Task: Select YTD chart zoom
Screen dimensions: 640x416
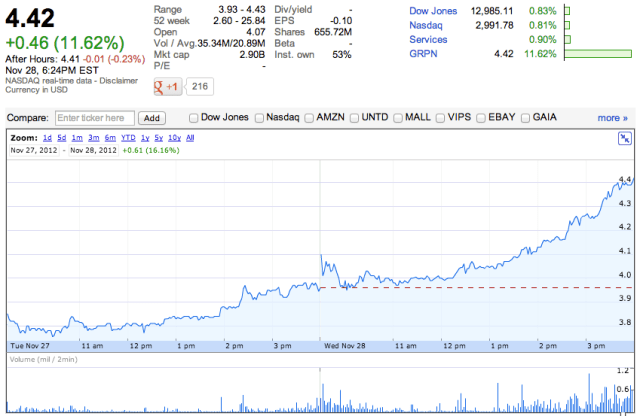Action: pyautogui.click(x=128, y=138)
